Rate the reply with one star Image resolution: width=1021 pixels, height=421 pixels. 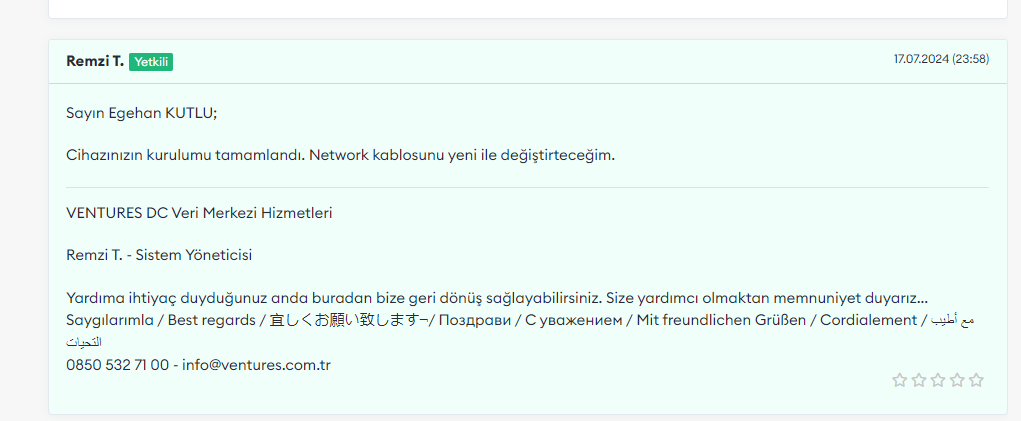(899, 380)
